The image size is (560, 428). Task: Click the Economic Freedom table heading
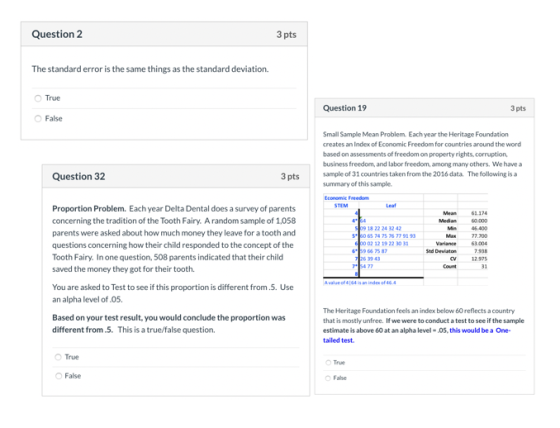[346, 198]
